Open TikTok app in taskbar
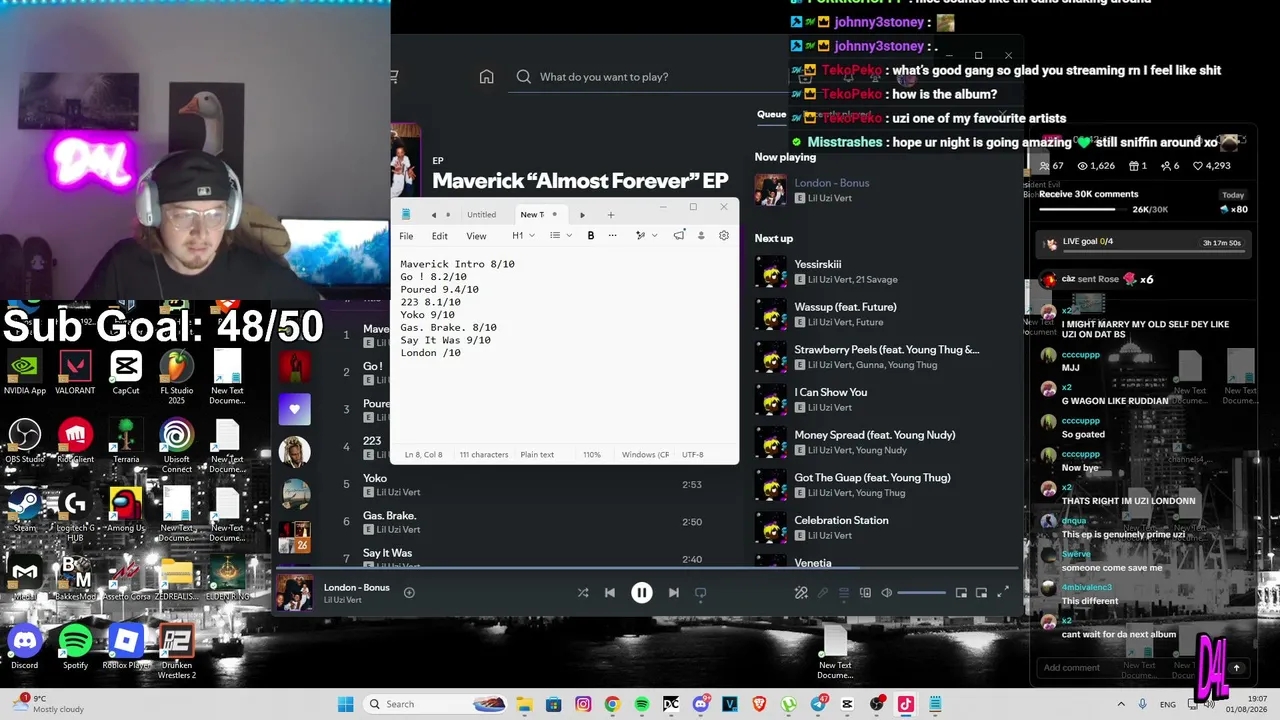 click(905, 704)
